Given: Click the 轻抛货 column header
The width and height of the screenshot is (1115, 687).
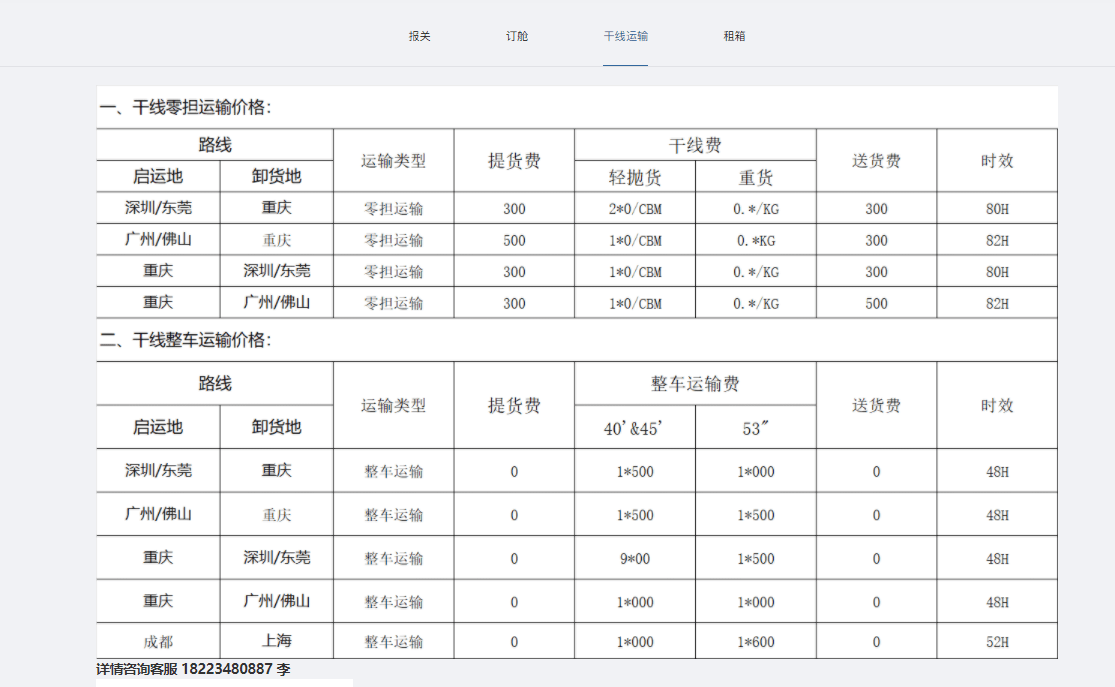Looking at the screenshot, I should click(x=635, y=176).
